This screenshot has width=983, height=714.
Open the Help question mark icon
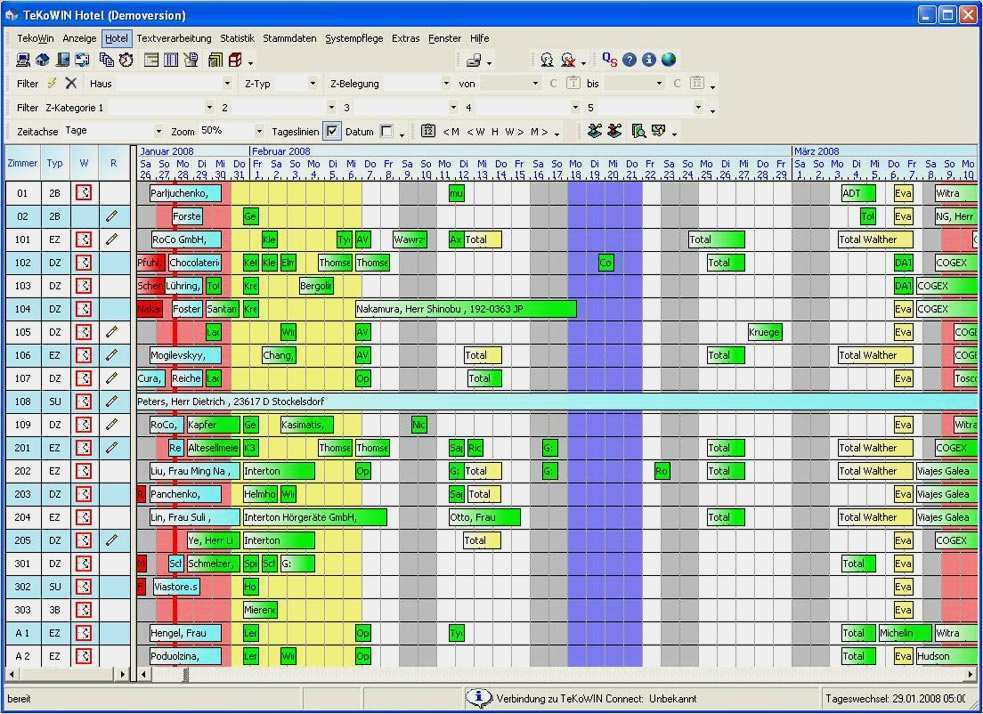pos(629,59)
